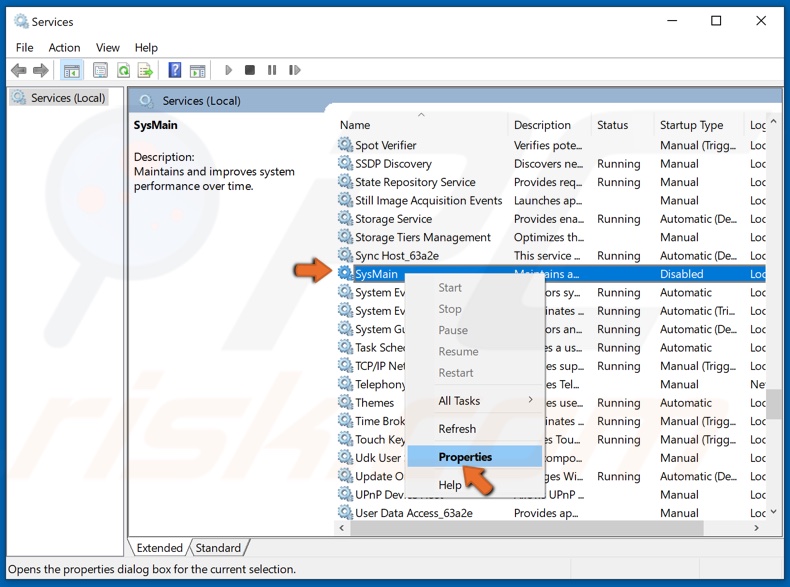This screenshot has height=587, width=790.
Task: Click the gear icon beside Udk User service
Action: [345, 458]
